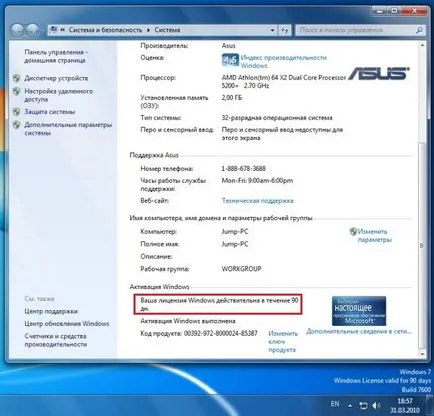434x416 pixels.
Task: Click the Mon-Fri: 9:00am-6:00pm hours text
Action: (x=257, y=181)
